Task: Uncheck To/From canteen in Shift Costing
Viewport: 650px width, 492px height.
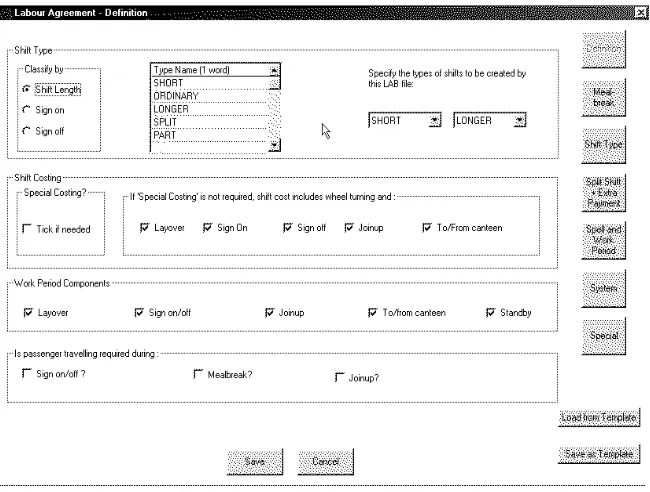Action: pyautogui.click(x=427, y=228)
